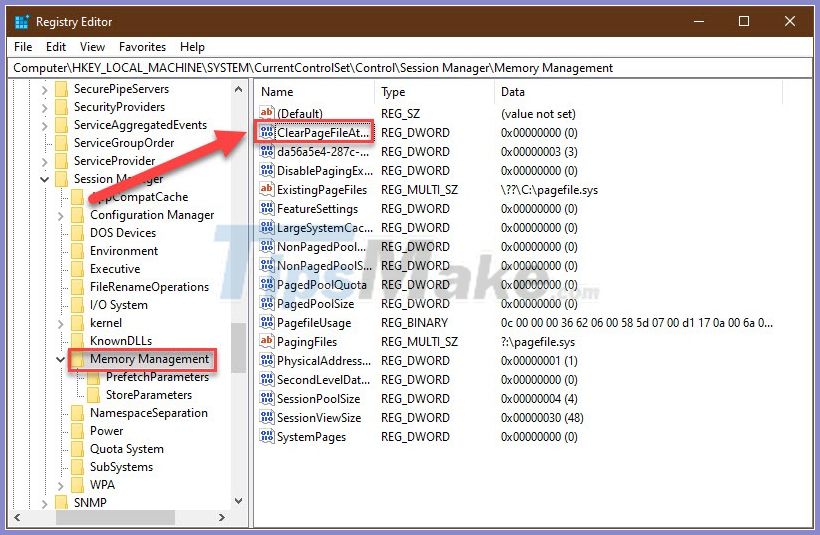Click the 0x00000030 (48) data cell
Screen dimensions: 820x535
tap(542, 418)
